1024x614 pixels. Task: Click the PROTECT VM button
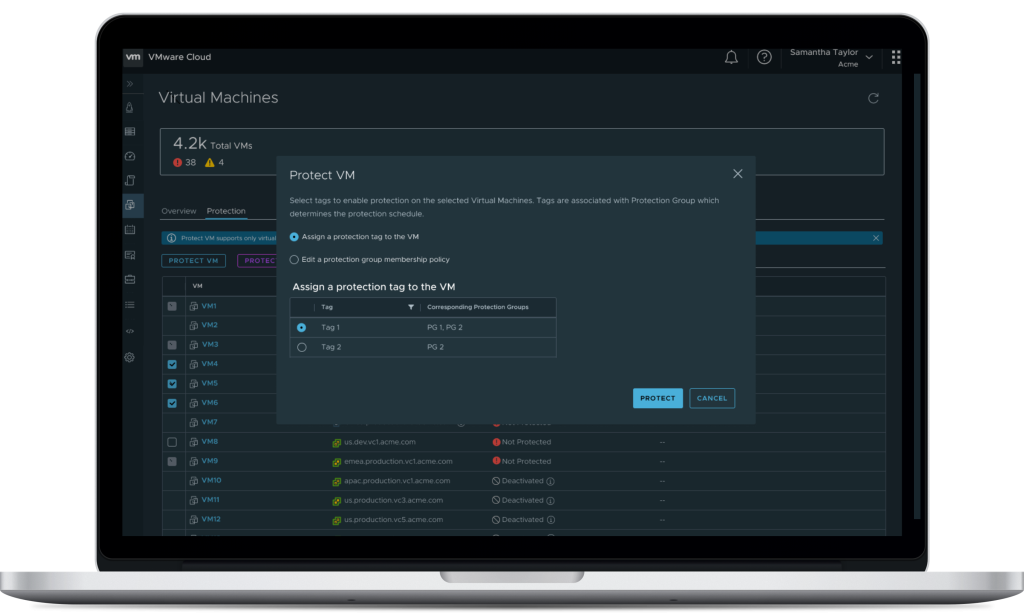(193, 261)
